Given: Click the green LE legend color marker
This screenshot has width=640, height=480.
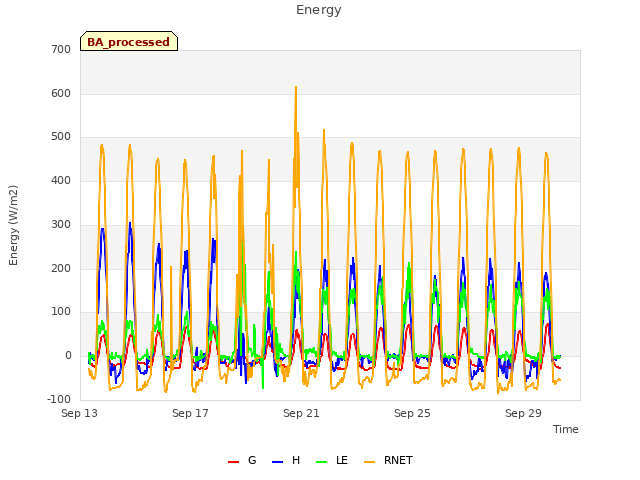Looking at the screenshot, I should pos(322,462).
